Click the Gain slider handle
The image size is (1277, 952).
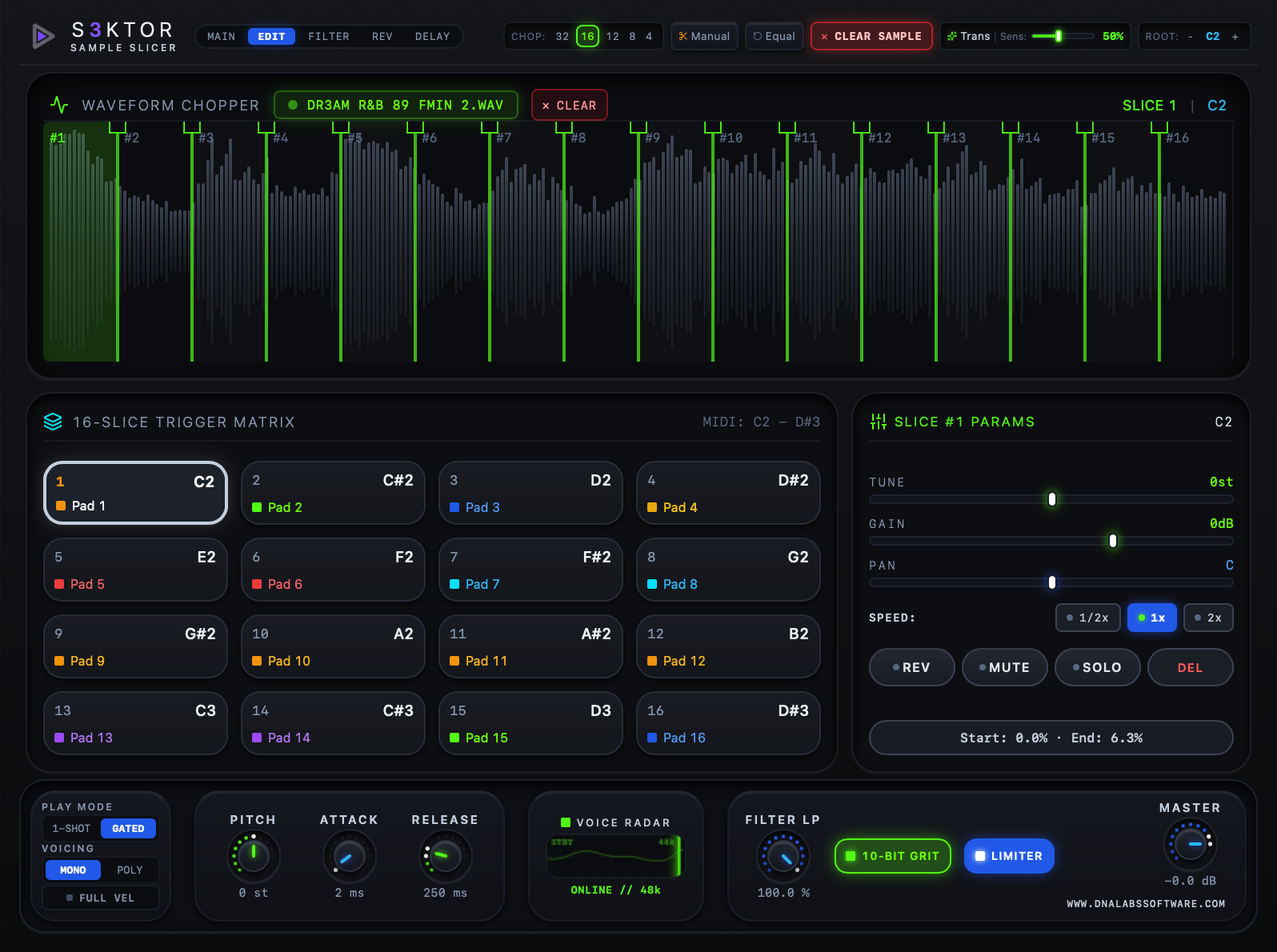click(x=1113, y=541)
